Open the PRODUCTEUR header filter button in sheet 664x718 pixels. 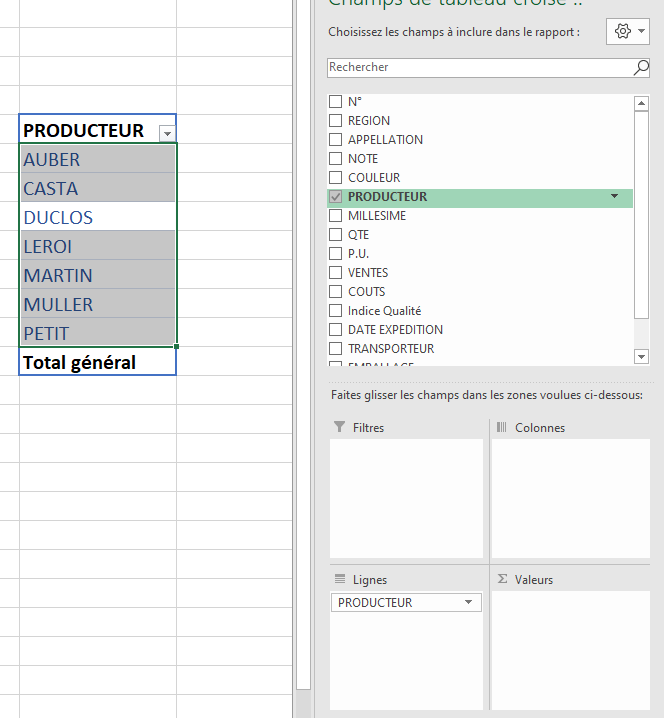coord(167,132)
